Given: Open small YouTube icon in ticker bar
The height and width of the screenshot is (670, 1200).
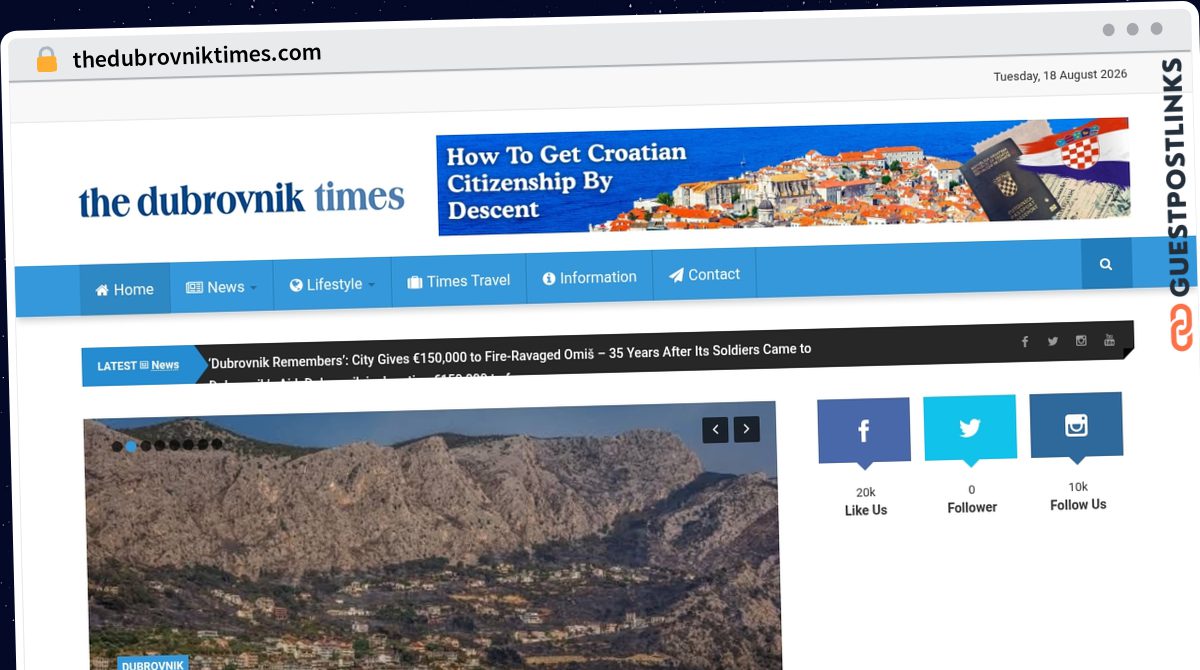Looking at the screenshot, I should 1109,340.
